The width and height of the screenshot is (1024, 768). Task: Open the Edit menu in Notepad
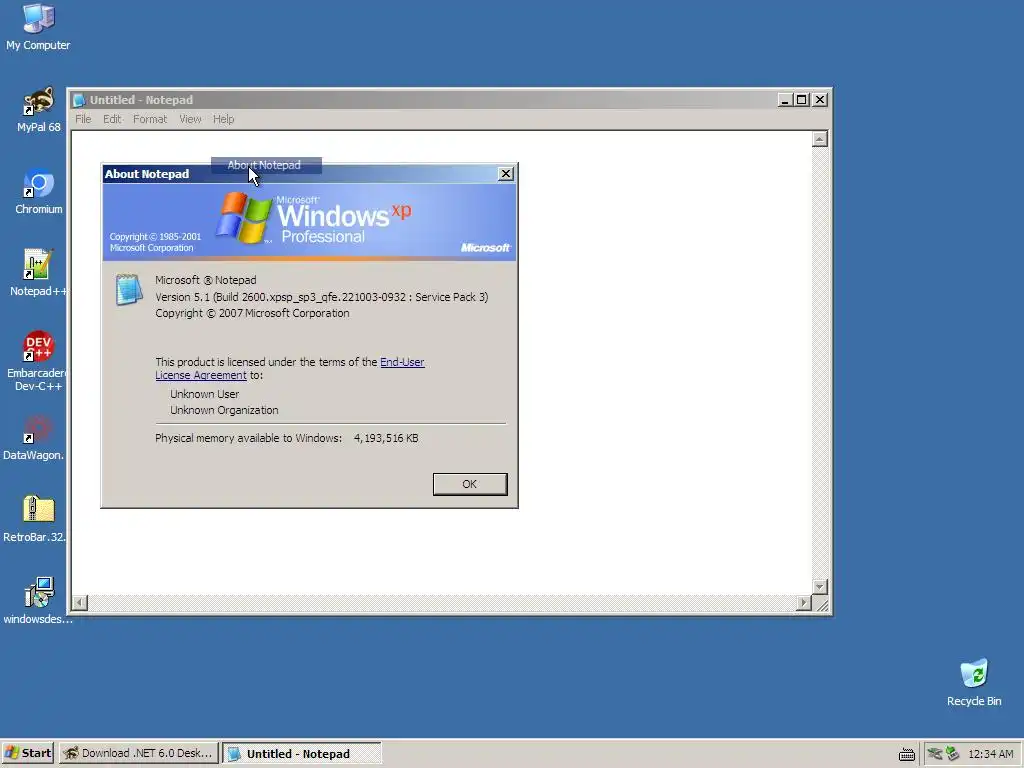[x=112, y=119]
